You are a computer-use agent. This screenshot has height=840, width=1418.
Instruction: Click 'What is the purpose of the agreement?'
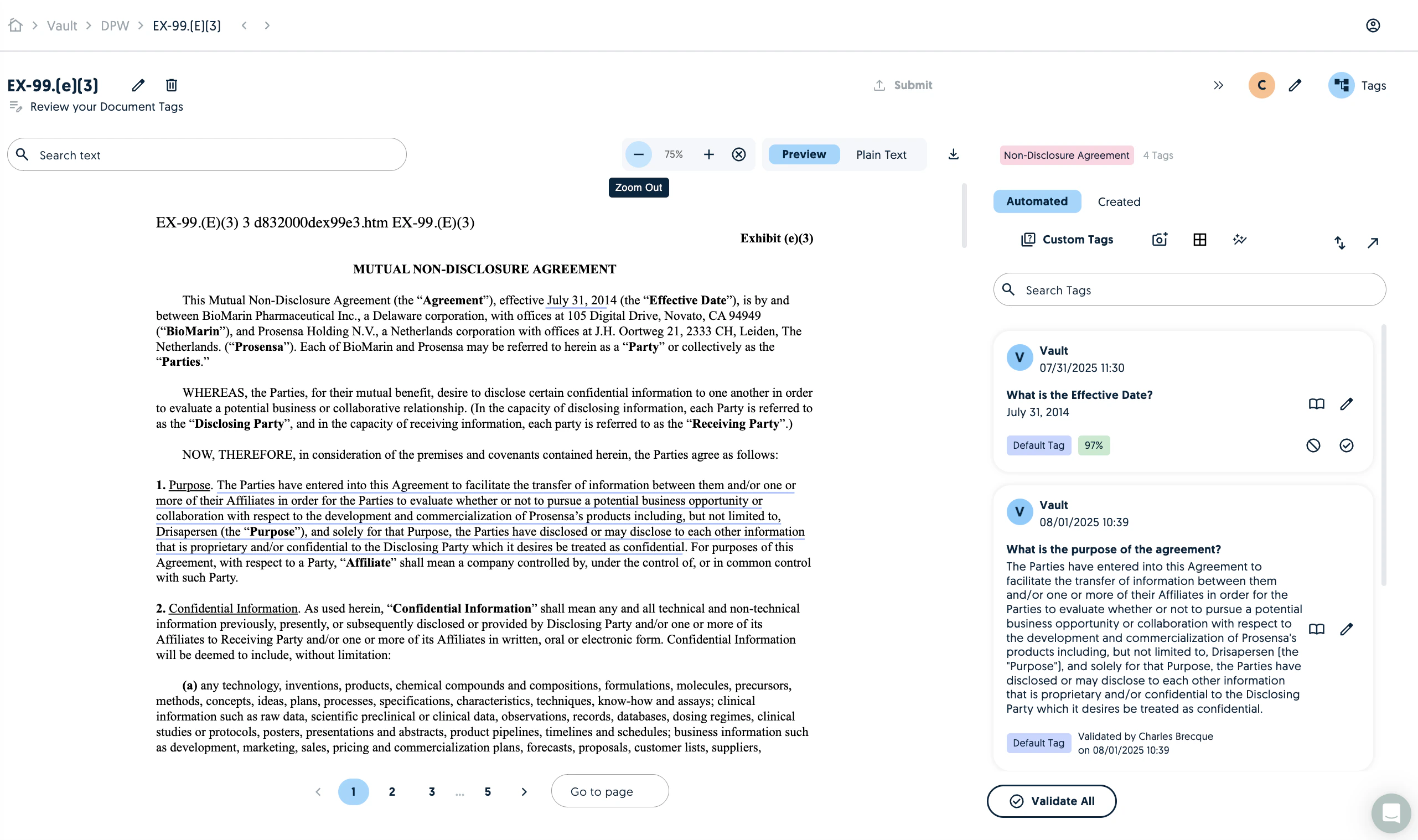(x=1113, y=549)
